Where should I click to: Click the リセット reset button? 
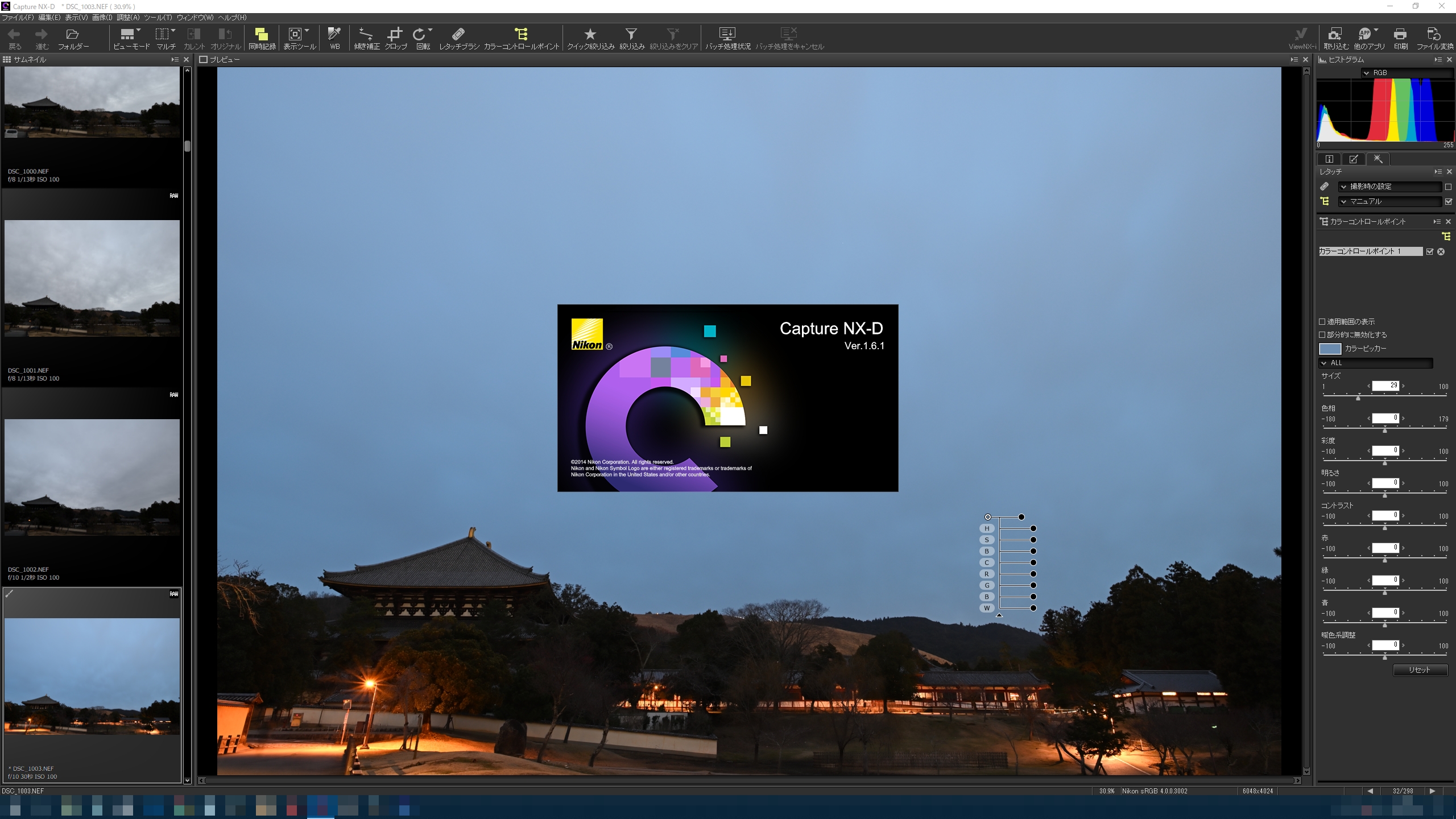coord(1420,670)
